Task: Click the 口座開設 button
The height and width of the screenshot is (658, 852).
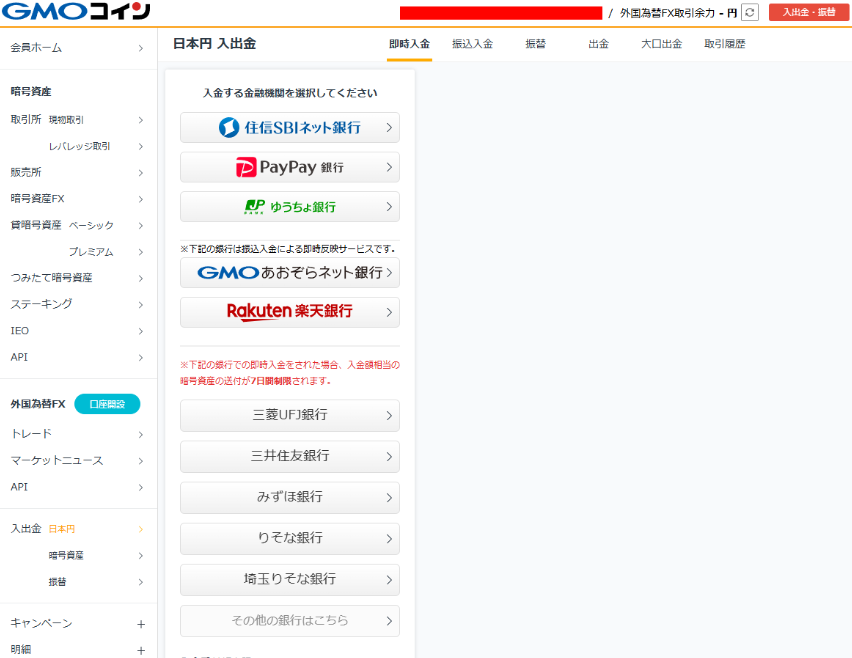Action: click(x=107, y=404)
